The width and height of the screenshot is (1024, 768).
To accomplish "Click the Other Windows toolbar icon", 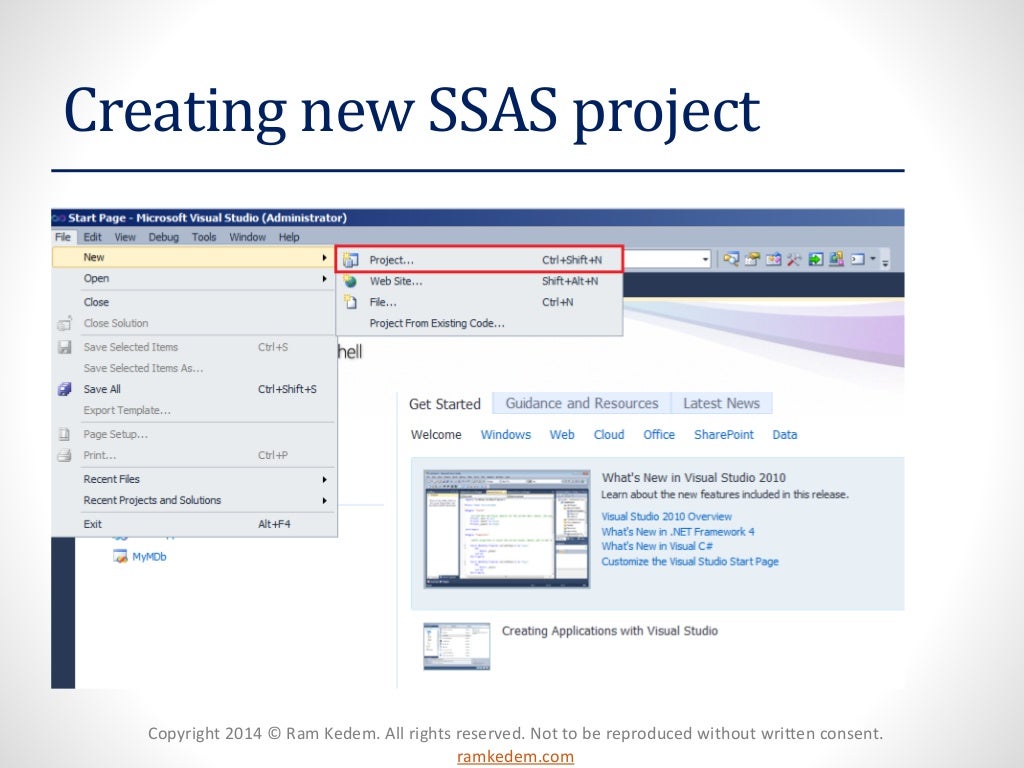I will coord(857,260).
